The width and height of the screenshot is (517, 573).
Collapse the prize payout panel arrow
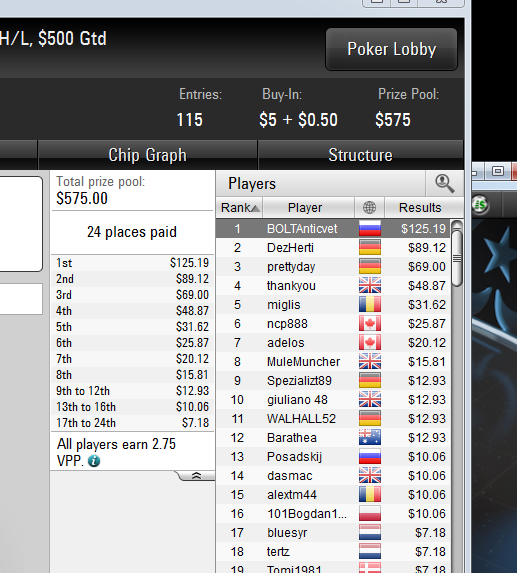pos(196,475)
